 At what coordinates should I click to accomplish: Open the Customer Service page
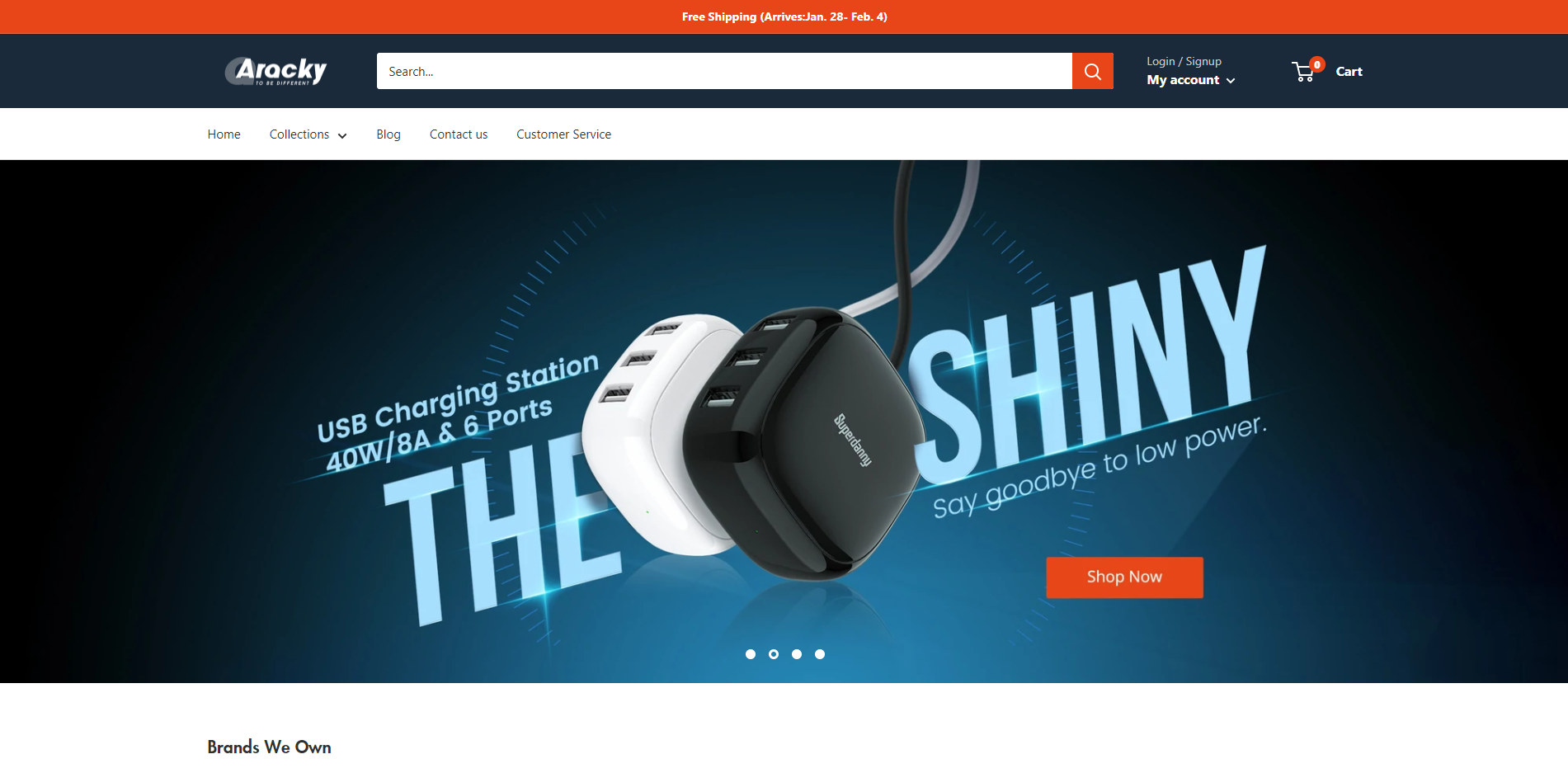click(x=564, y=134)
